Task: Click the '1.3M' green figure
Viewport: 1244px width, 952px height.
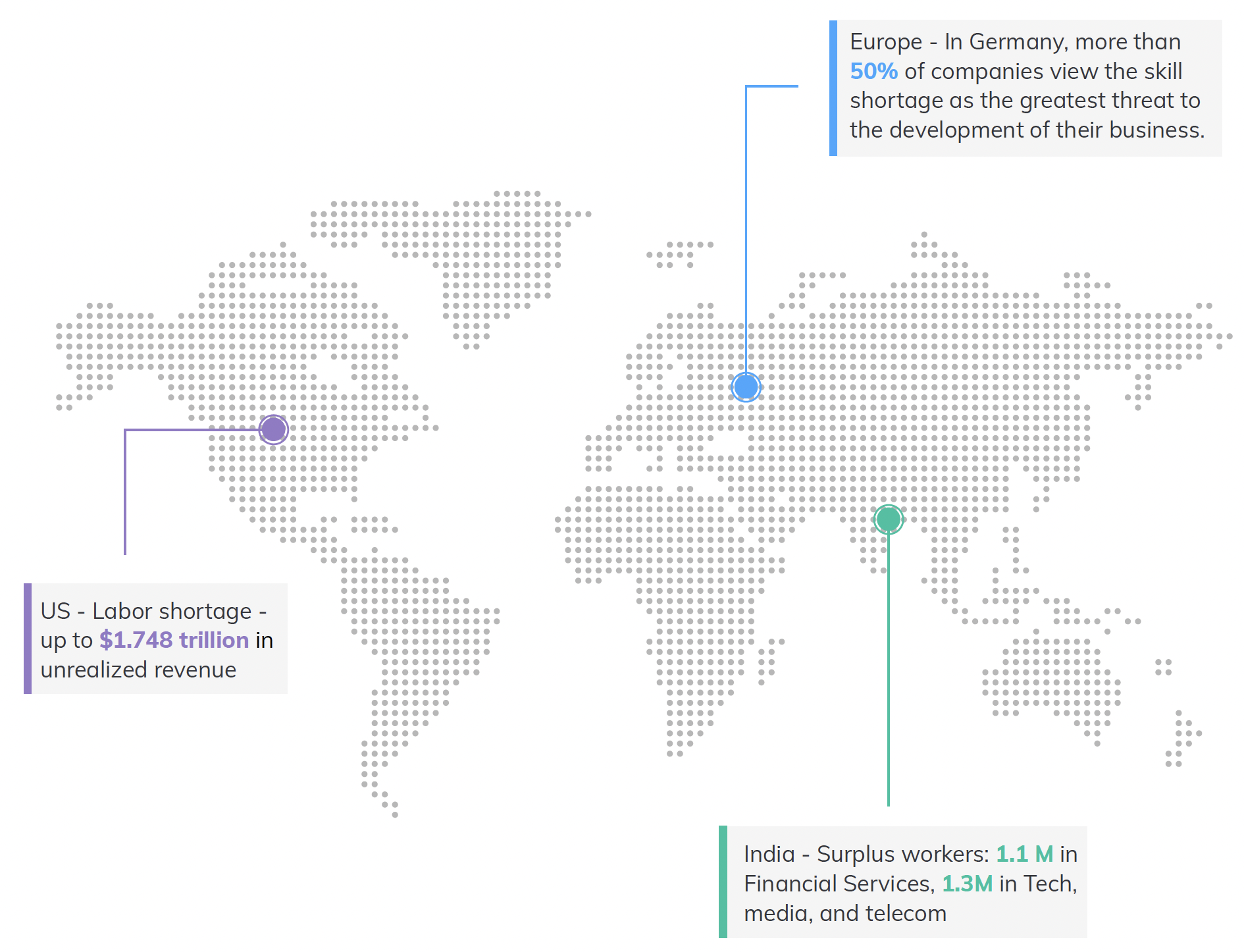Action: (967, 884)
